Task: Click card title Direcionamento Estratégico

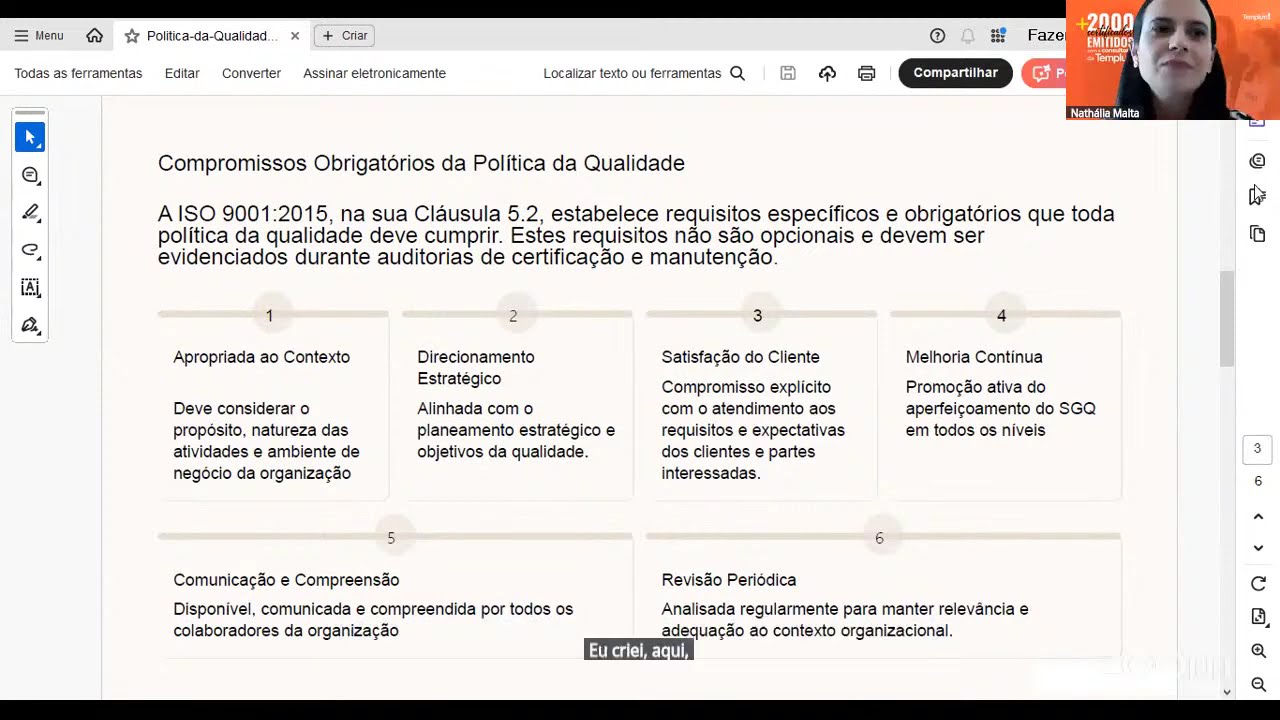Action: pyautogui.click(x=476, y=368)
